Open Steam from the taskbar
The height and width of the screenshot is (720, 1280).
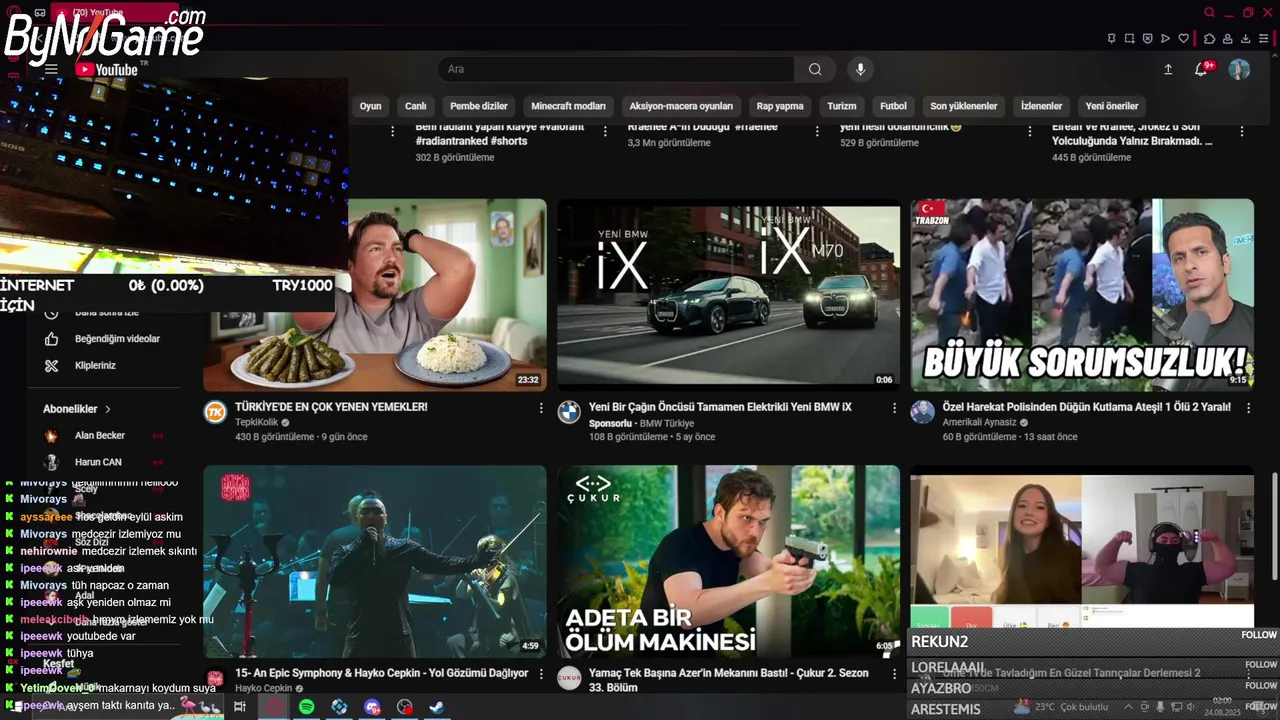point(437,707)
